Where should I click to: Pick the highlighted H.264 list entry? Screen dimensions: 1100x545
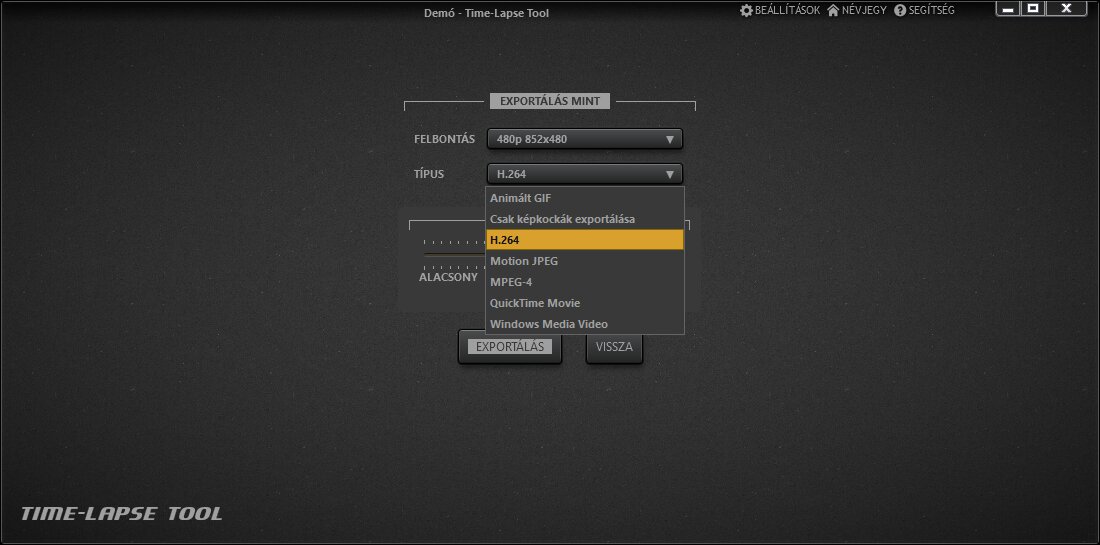point(584,240)
